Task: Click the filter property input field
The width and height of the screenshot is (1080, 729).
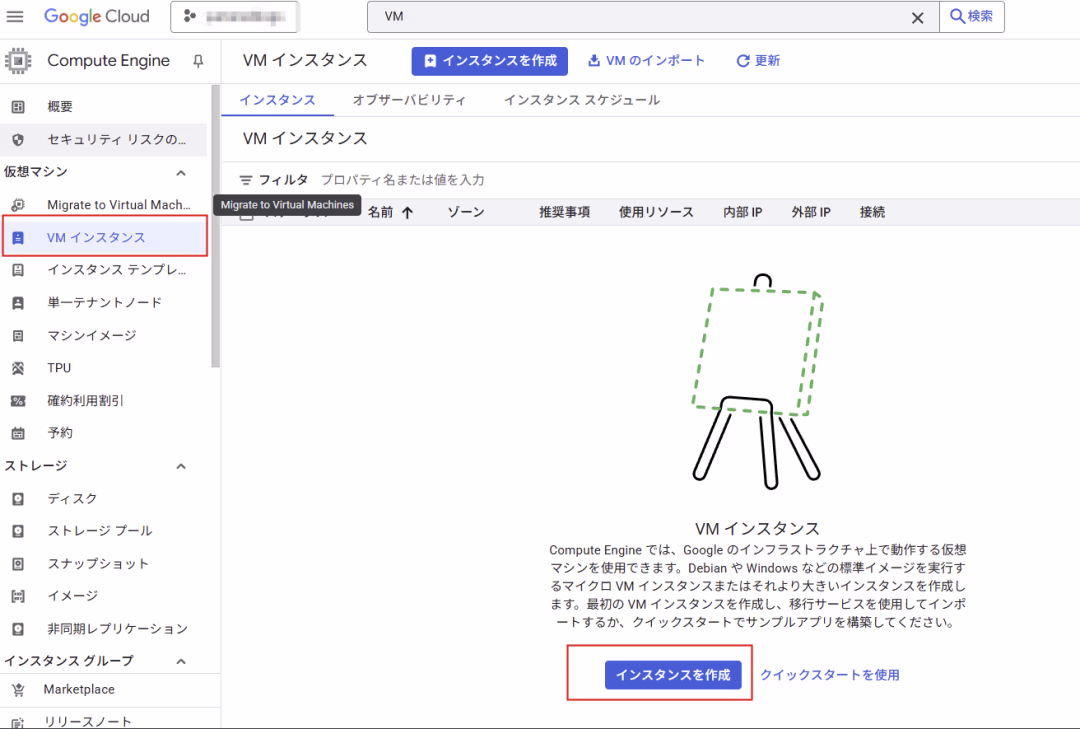Action: click(403, 180)
